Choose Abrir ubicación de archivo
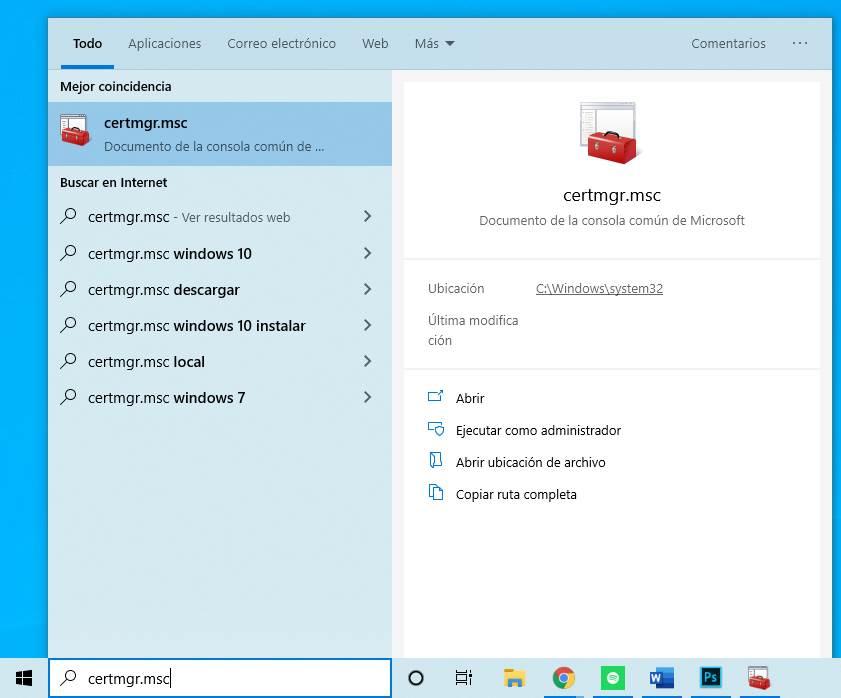This screenshot has width=841, height=698. click(x=530, y=462)
